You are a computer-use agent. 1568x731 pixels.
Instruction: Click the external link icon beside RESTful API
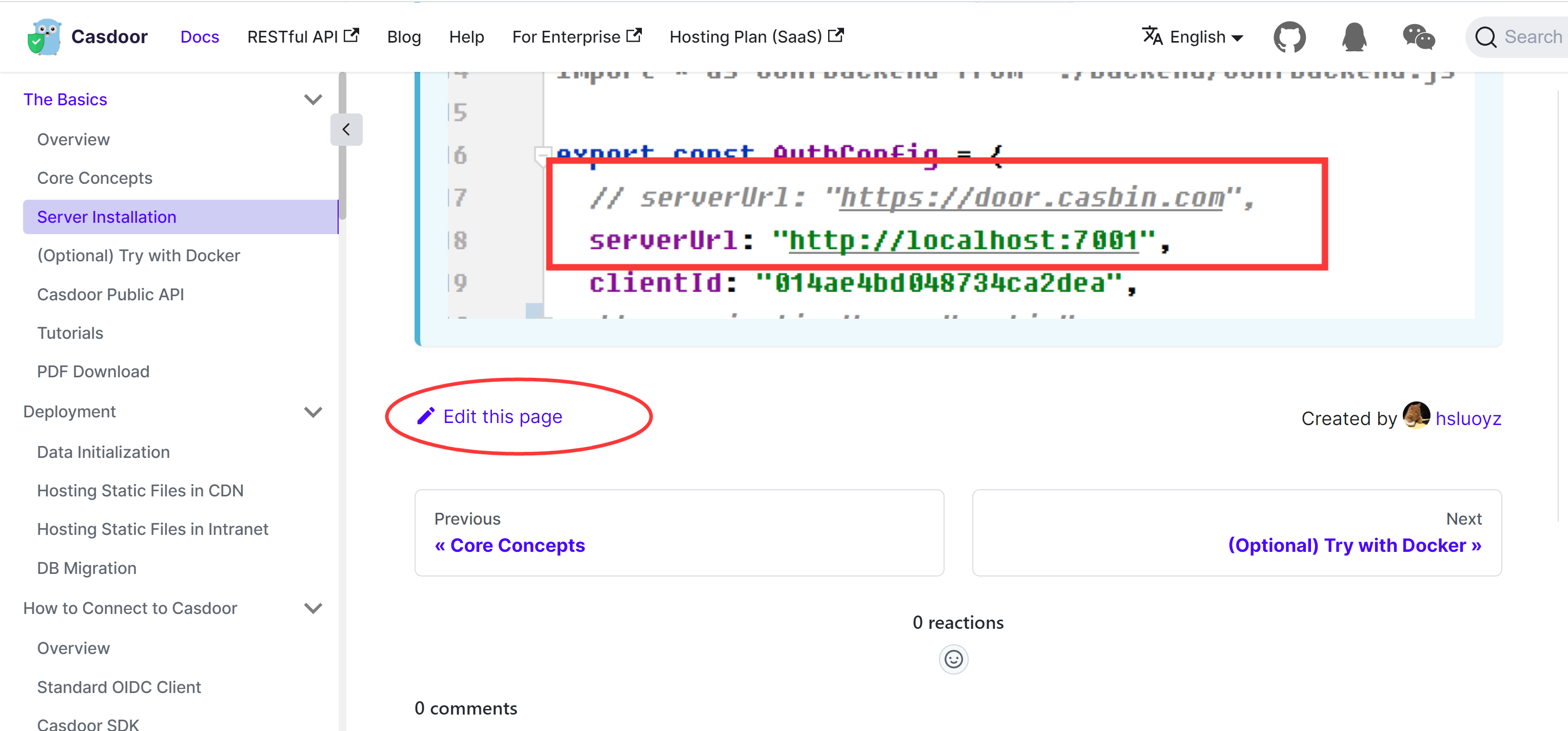pyautogui.click(x=351, y=35)
